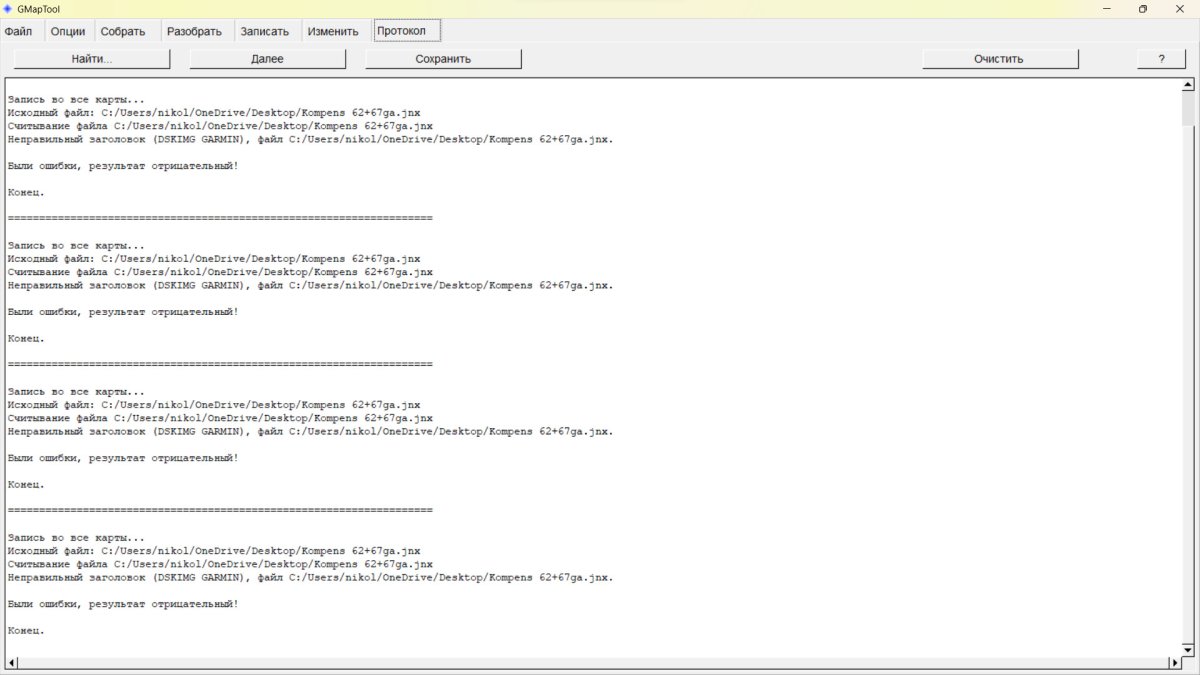The image size is (1200, 675).
Task: Click the horizontal scrollbar right arrow
Action: (x=1175, y=663)
